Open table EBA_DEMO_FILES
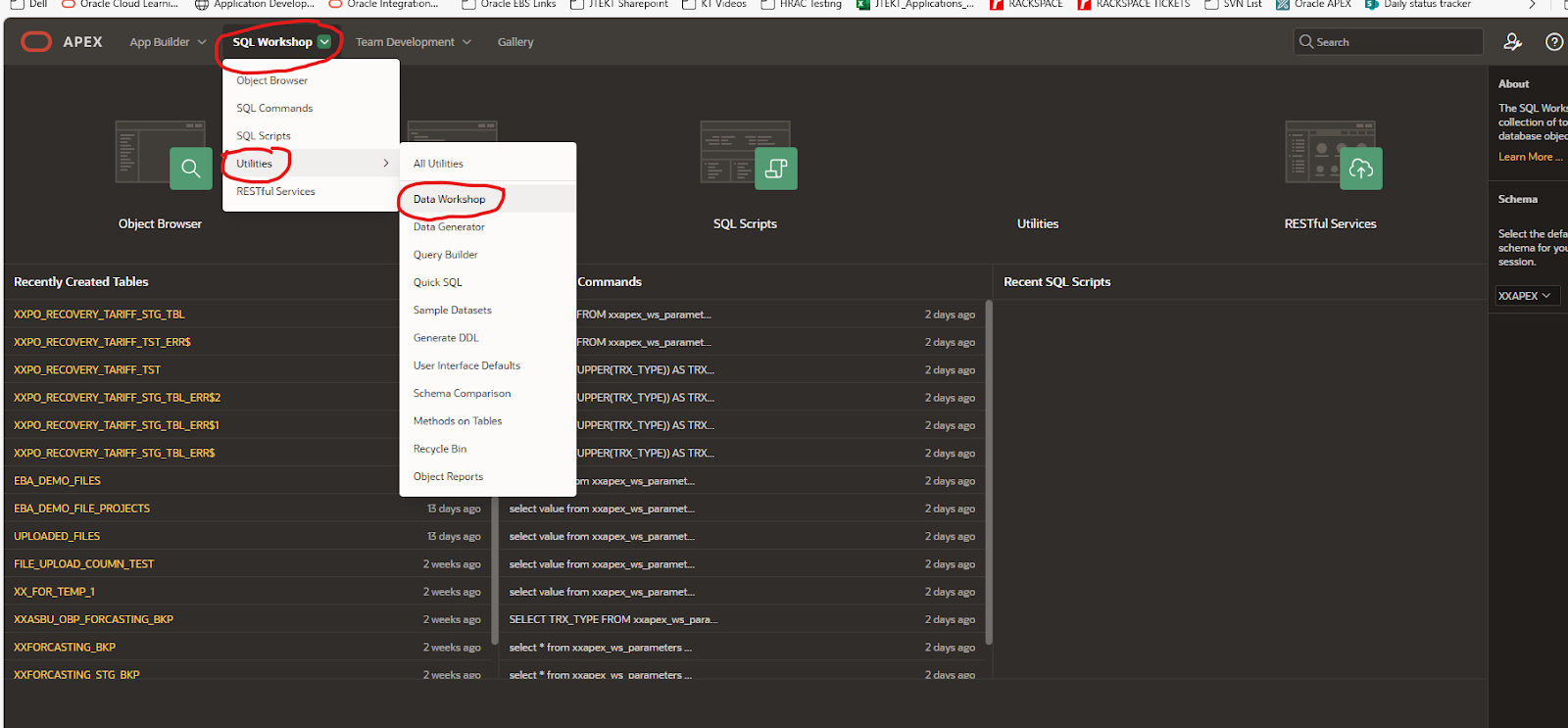The image size is (1568, 728). pyautogui.click(x=57, y=481)
